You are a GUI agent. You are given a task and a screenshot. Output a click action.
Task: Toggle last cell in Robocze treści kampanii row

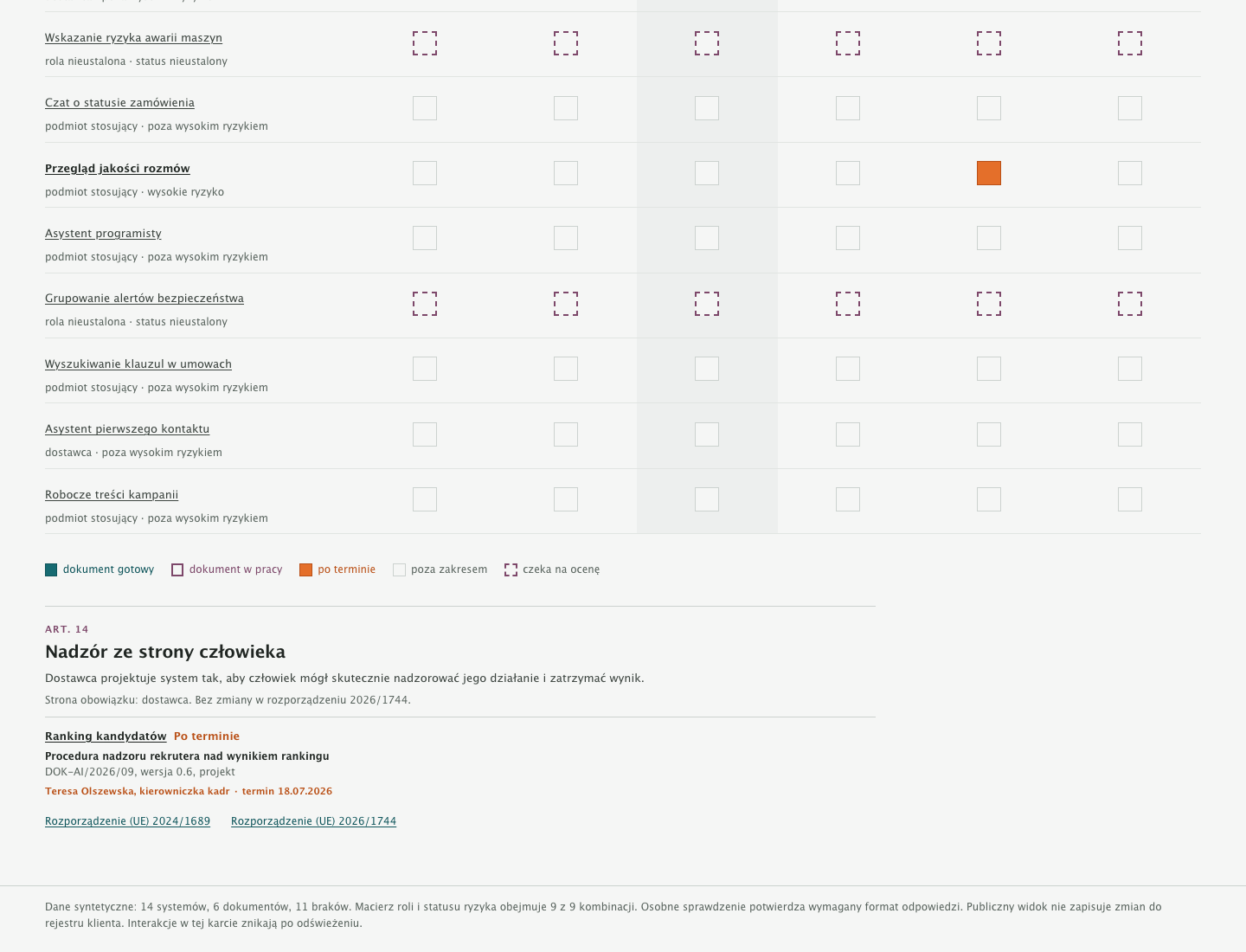1130,499
